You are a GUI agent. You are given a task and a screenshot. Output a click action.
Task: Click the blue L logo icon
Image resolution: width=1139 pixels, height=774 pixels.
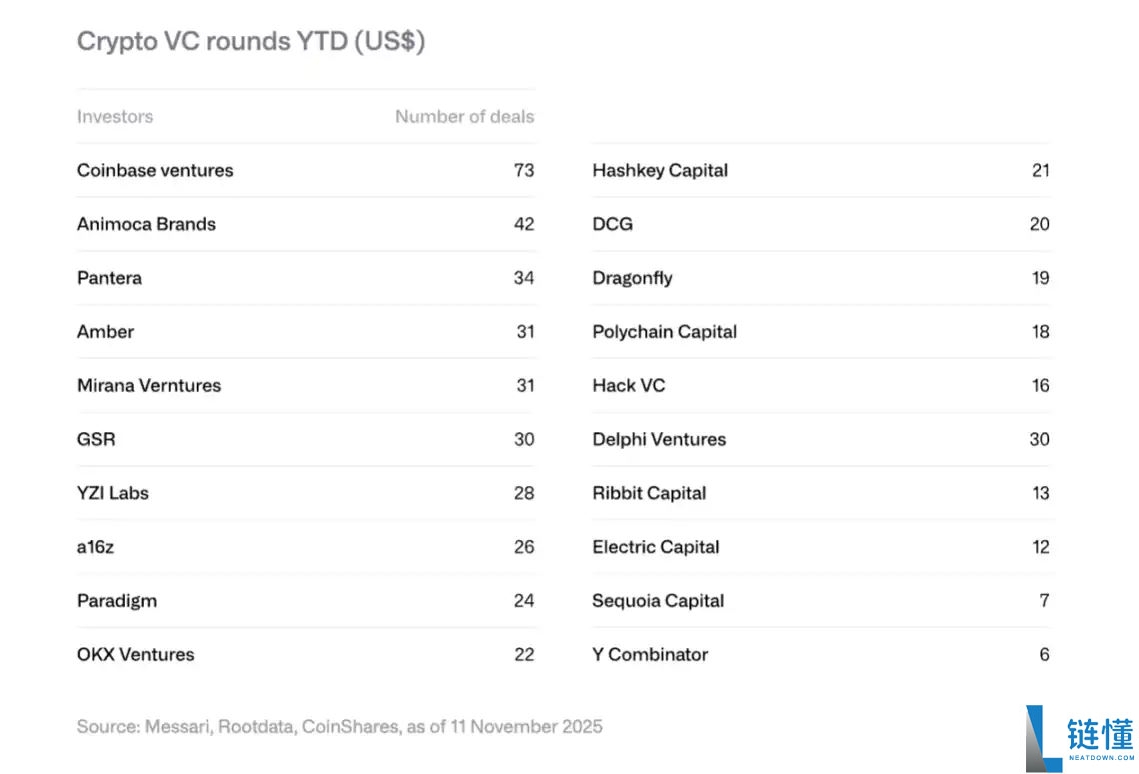1043,738
